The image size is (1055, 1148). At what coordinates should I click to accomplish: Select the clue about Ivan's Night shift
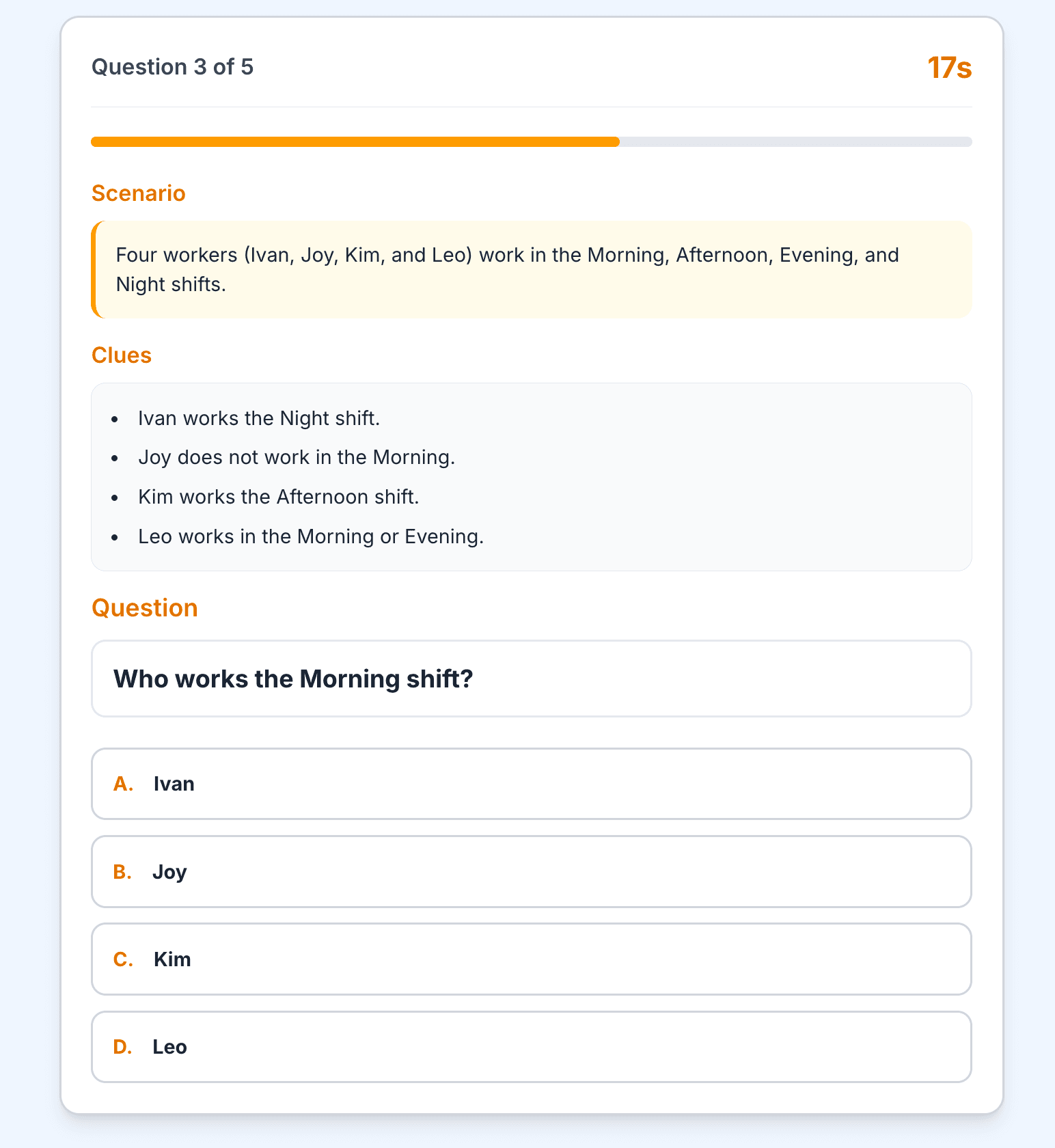coord(260,418)
